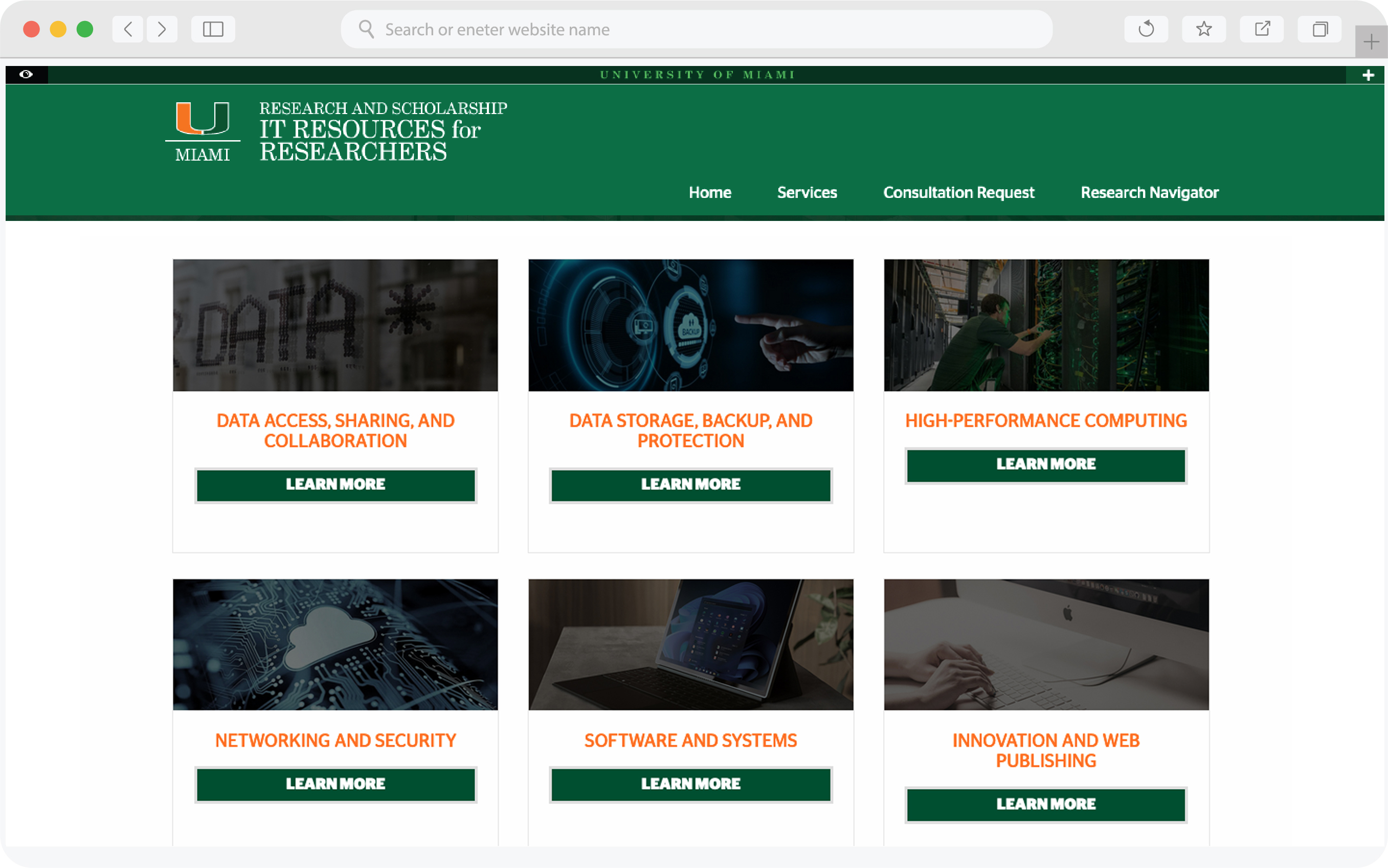Screen dimensions: 1388x868
Task: Click Innovation and Web Publishing heading
Action: click(x=1046, y=750)
